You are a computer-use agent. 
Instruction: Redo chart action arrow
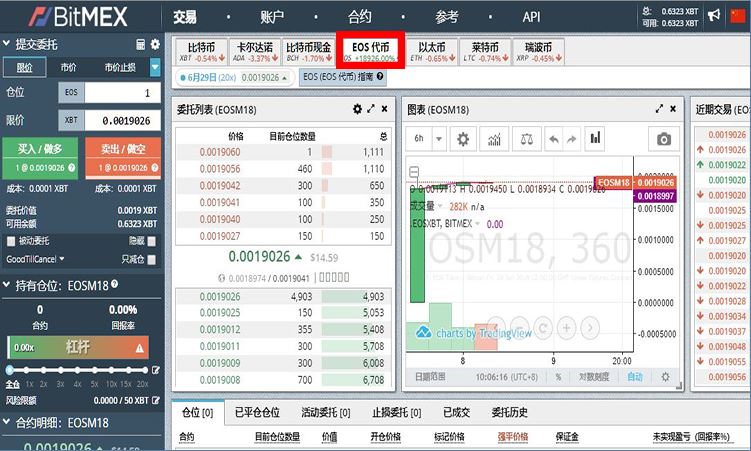click(x=572, y=139)
